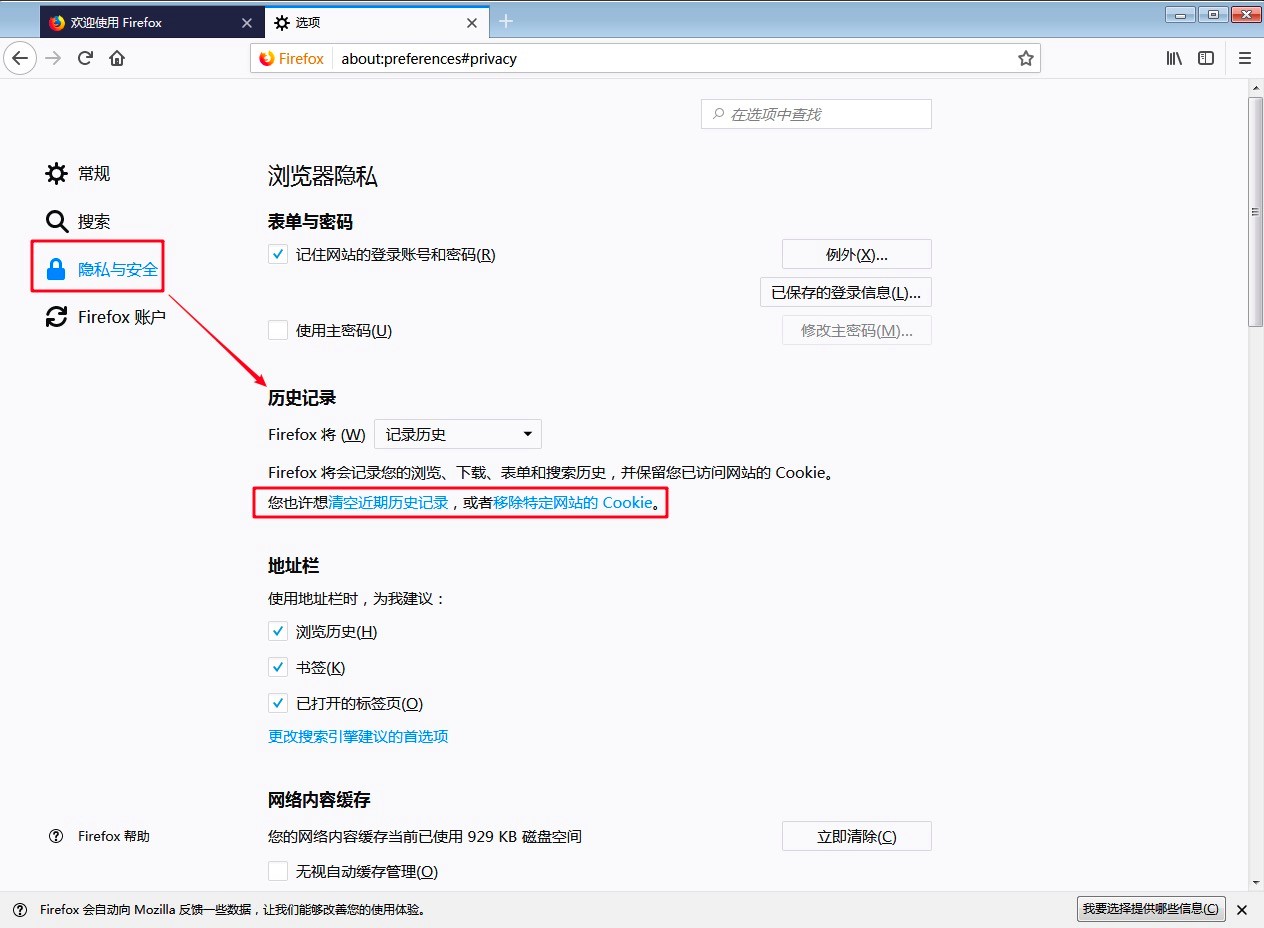The width and height of the screenshot is (1264, 928).
Task: Click the 例外(X)... button
Action: (857, 254)
